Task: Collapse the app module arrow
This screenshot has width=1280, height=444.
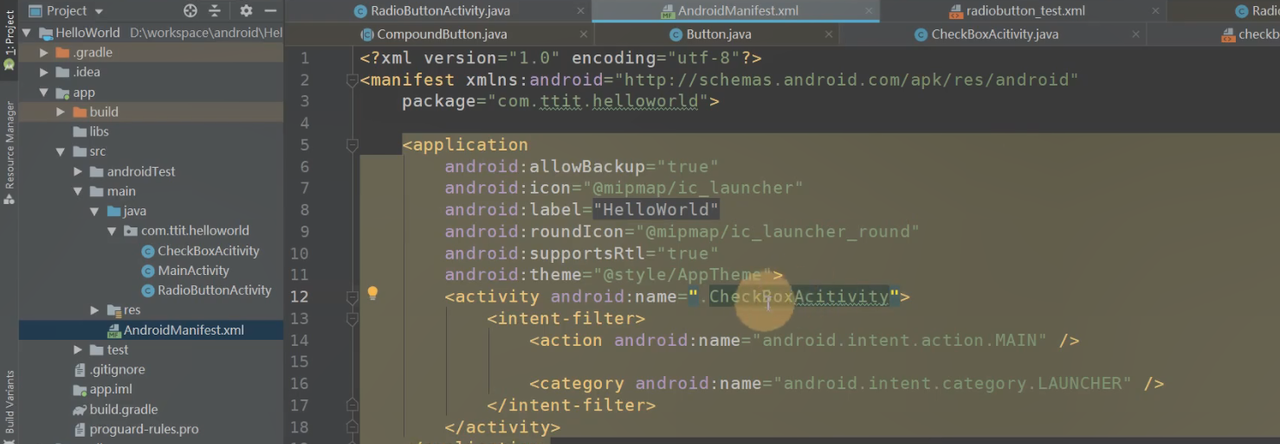Action: point(44,92)
